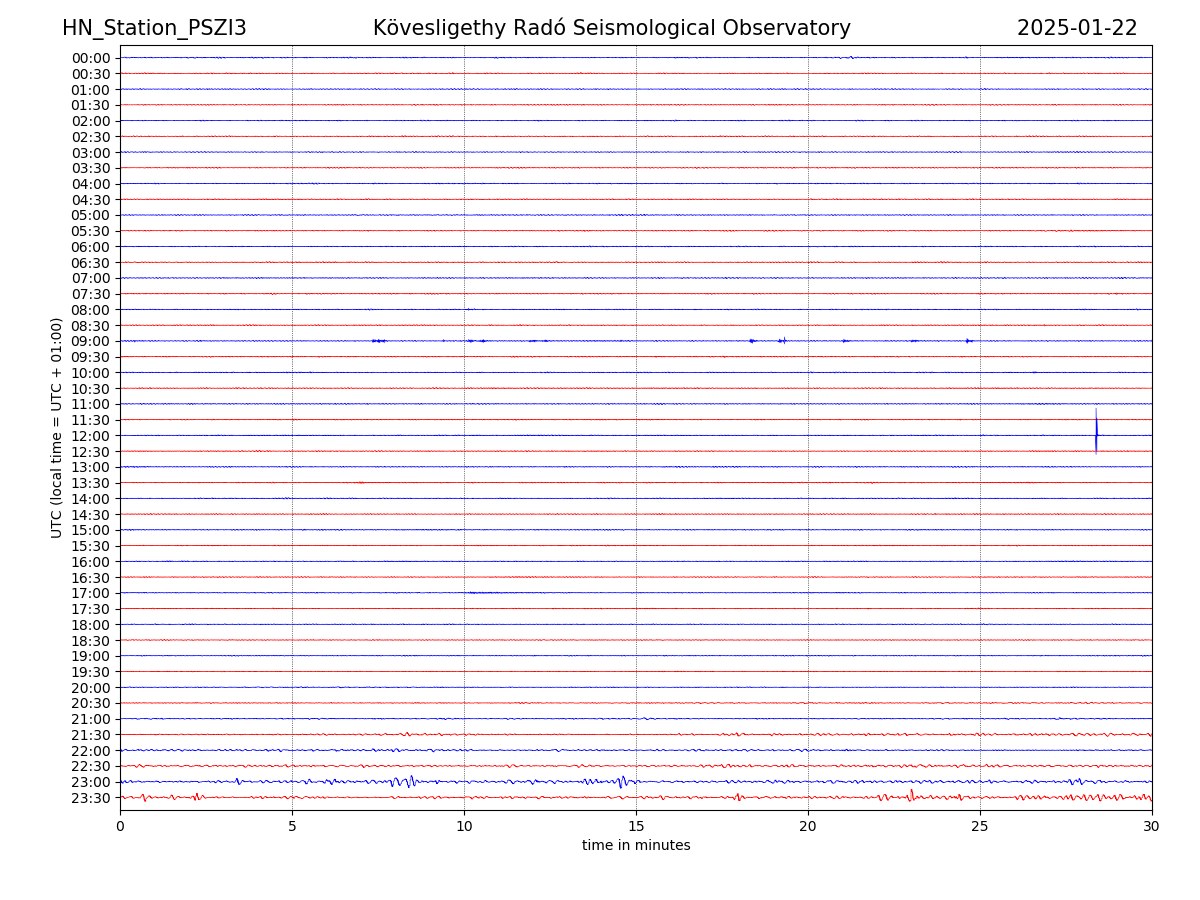1200x900 pixels.
Task: Click the 15 tick on the x-axis
Action: point(636,826)
